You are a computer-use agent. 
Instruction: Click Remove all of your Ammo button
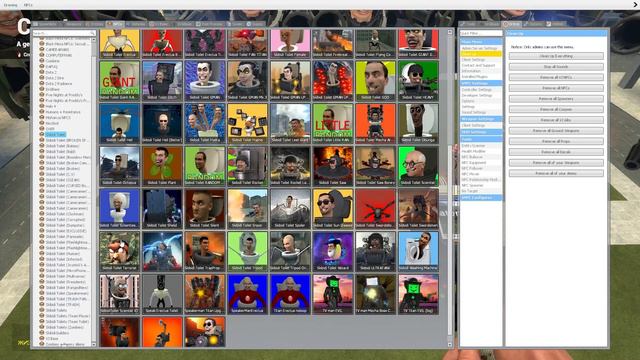click(x=556, y=173)
